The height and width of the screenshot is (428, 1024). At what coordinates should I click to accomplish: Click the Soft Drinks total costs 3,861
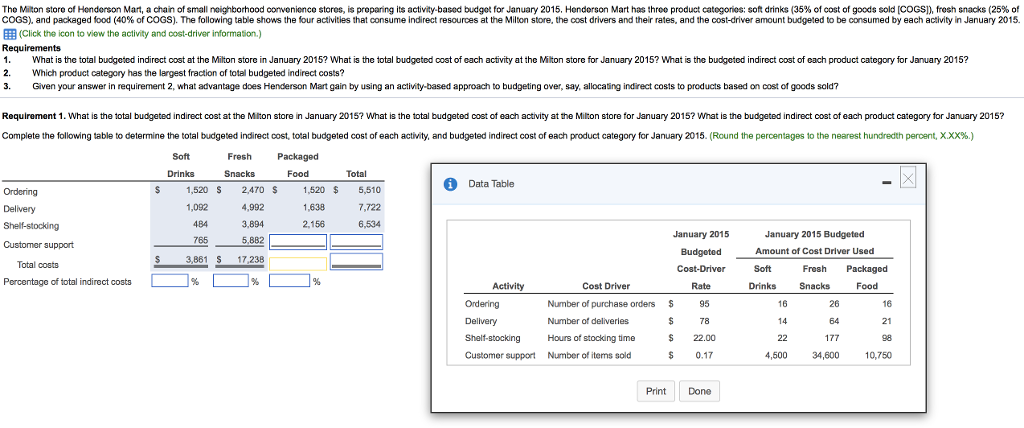197,259
